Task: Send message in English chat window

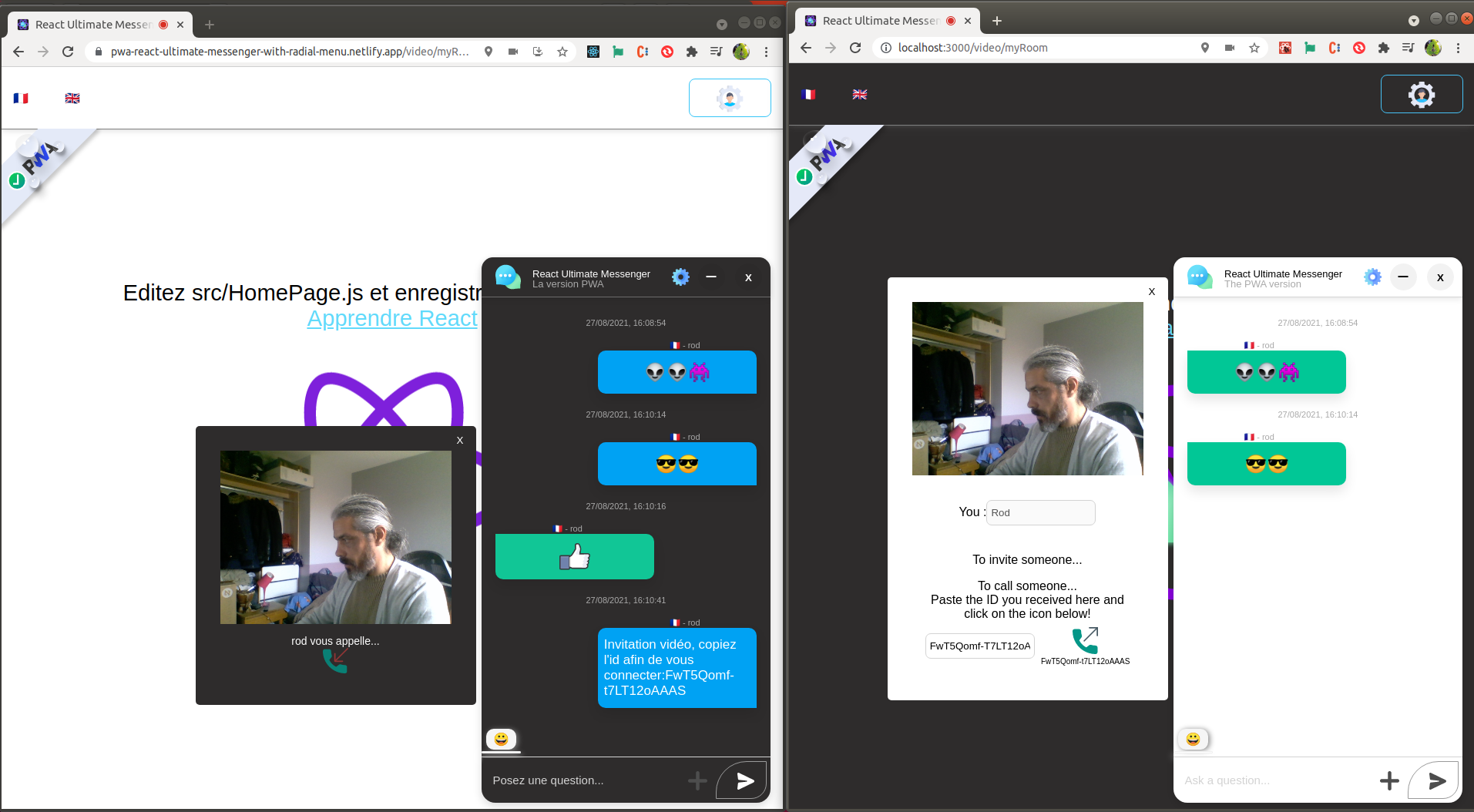Action: click(x=1435, y=781)
